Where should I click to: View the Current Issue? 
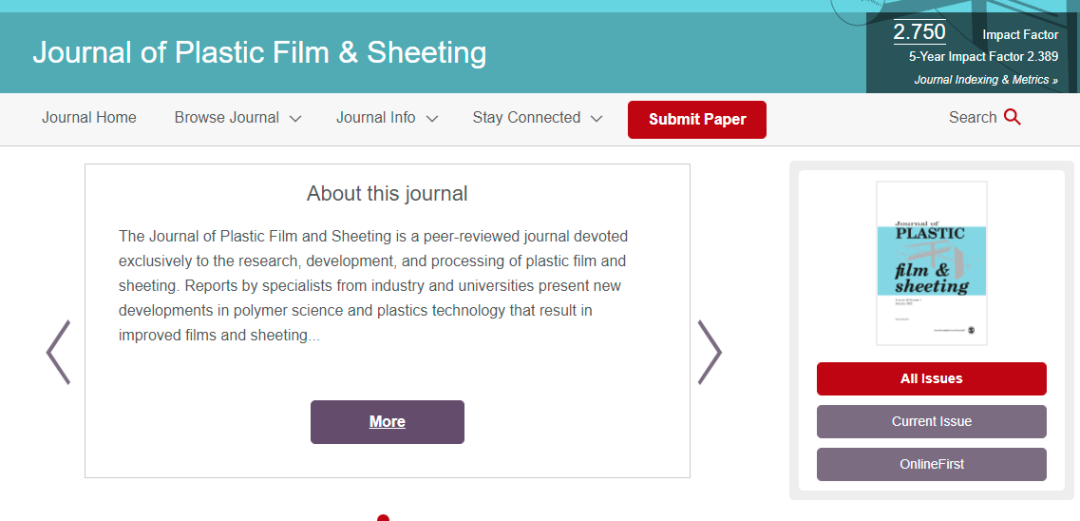pyautogui.click(x=931, y=422)
